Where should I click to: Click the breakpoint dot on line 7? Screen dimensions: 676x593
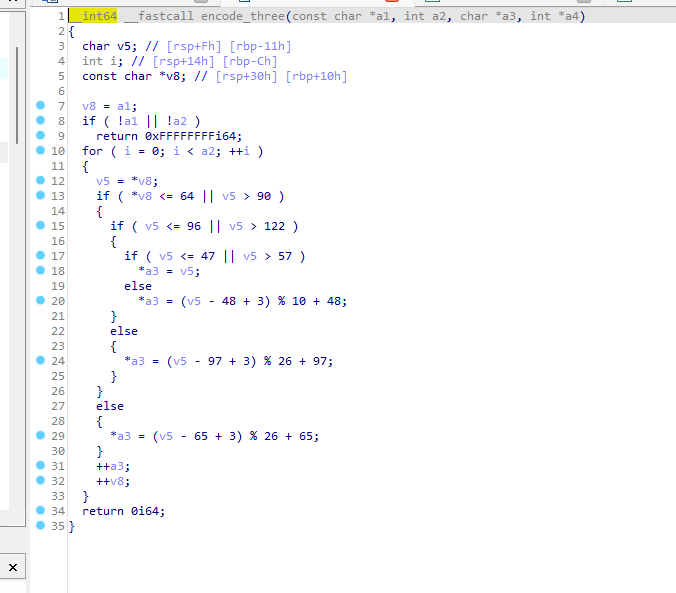40,105
